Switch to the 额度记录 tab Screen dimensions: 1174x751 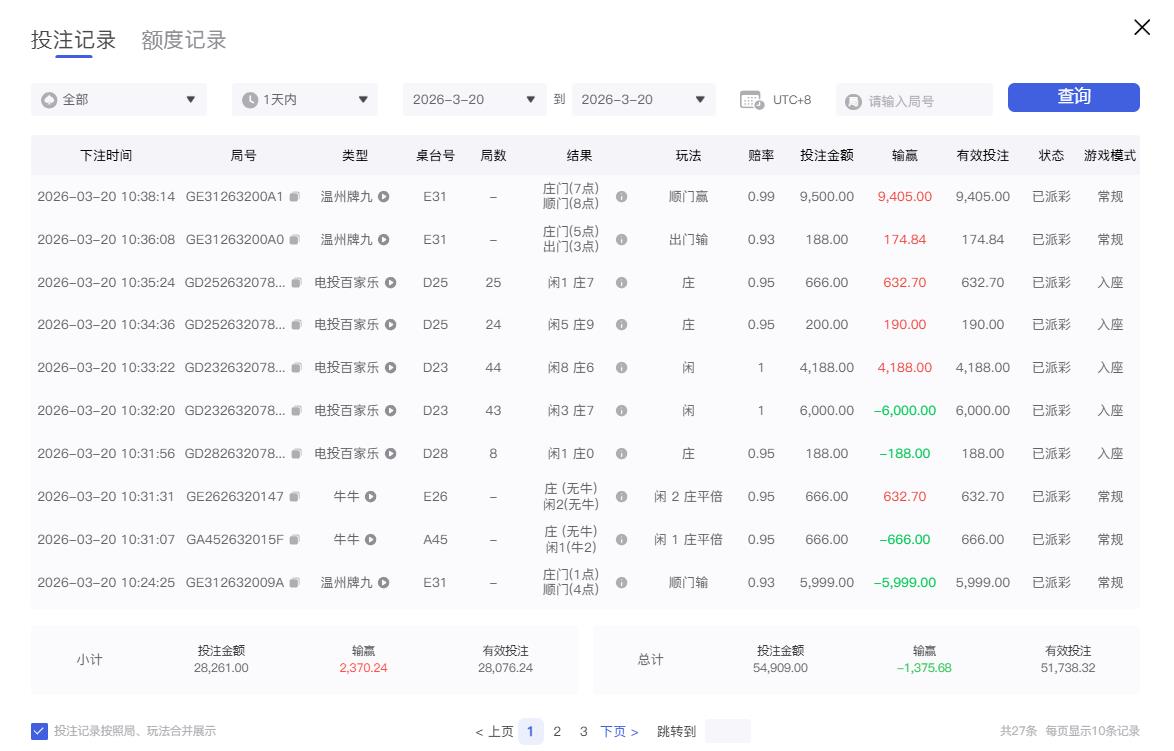click(184, 40)
